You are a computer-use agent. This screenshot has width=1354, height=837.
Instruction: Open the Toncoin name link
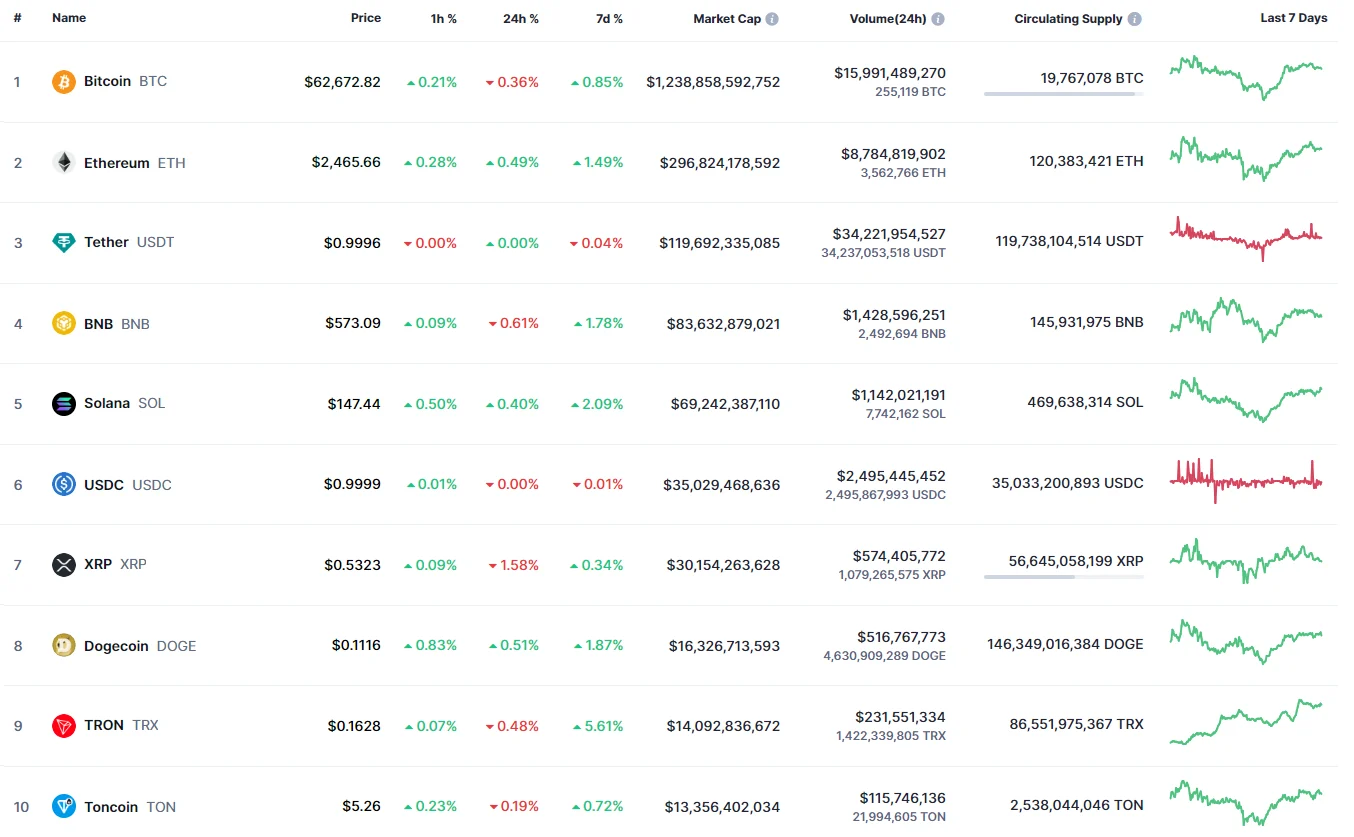point(111,807)
